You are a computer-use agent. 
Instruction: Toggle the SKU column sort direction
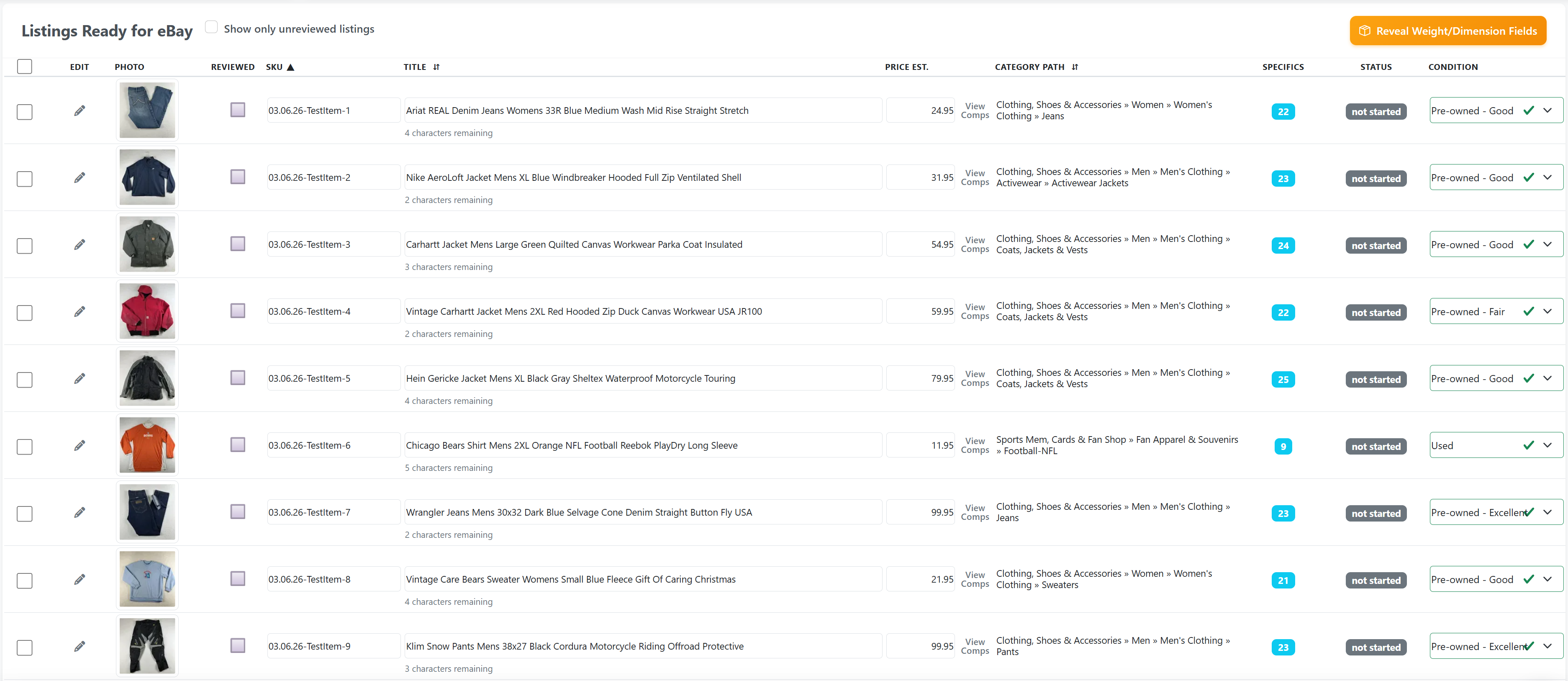[290, 67]
